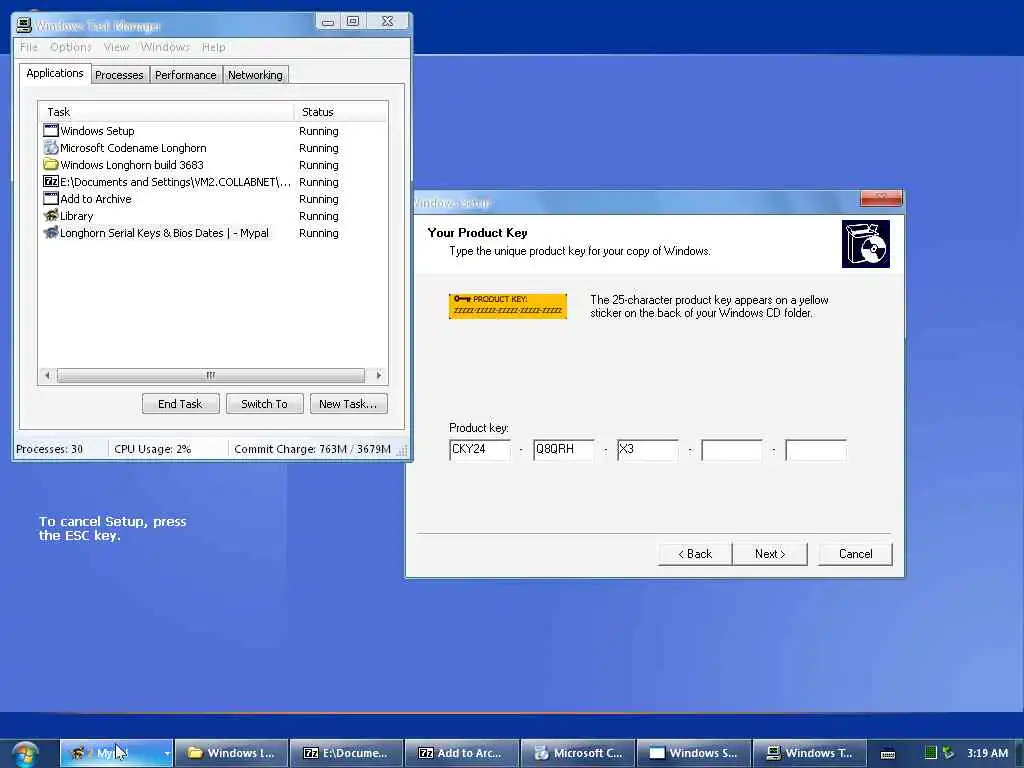Screen dimensions: 1024x768
Task: Open the Mypal taskbar button dropdown arrow
Action: [167, 753]
